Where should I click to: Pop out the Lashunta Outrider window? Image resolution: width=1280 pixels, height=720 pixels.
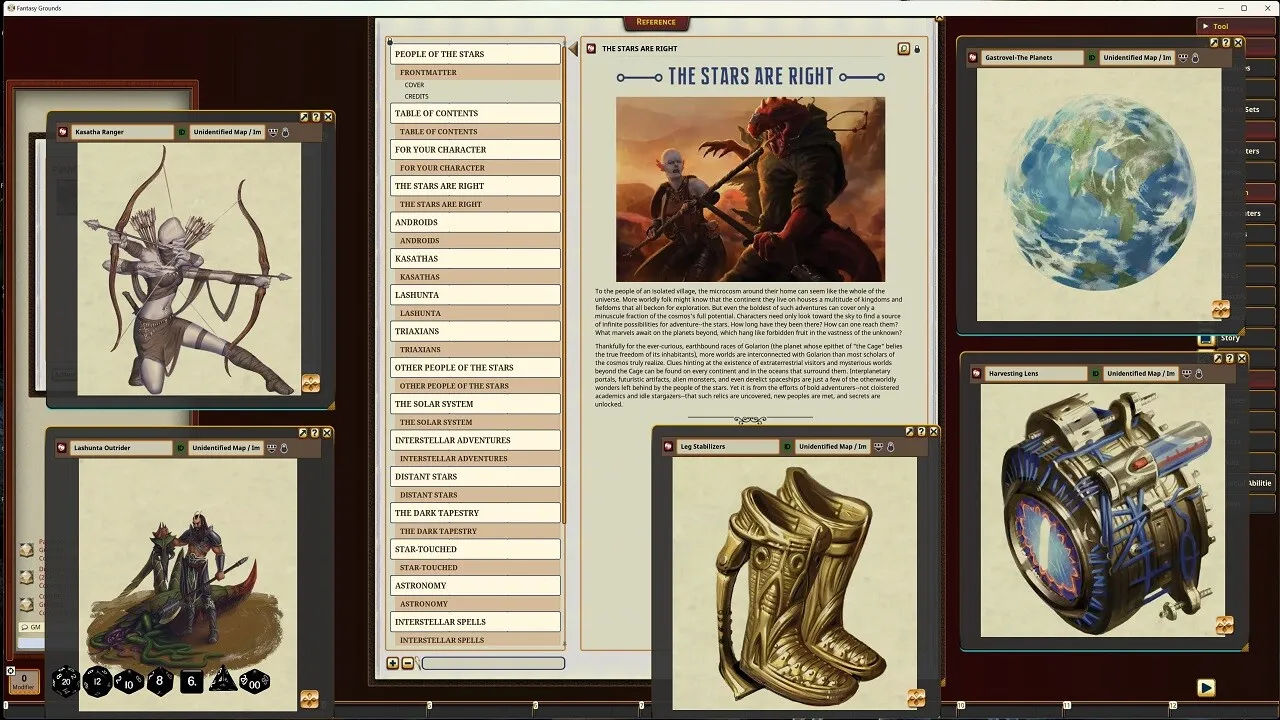click(303, 433)
